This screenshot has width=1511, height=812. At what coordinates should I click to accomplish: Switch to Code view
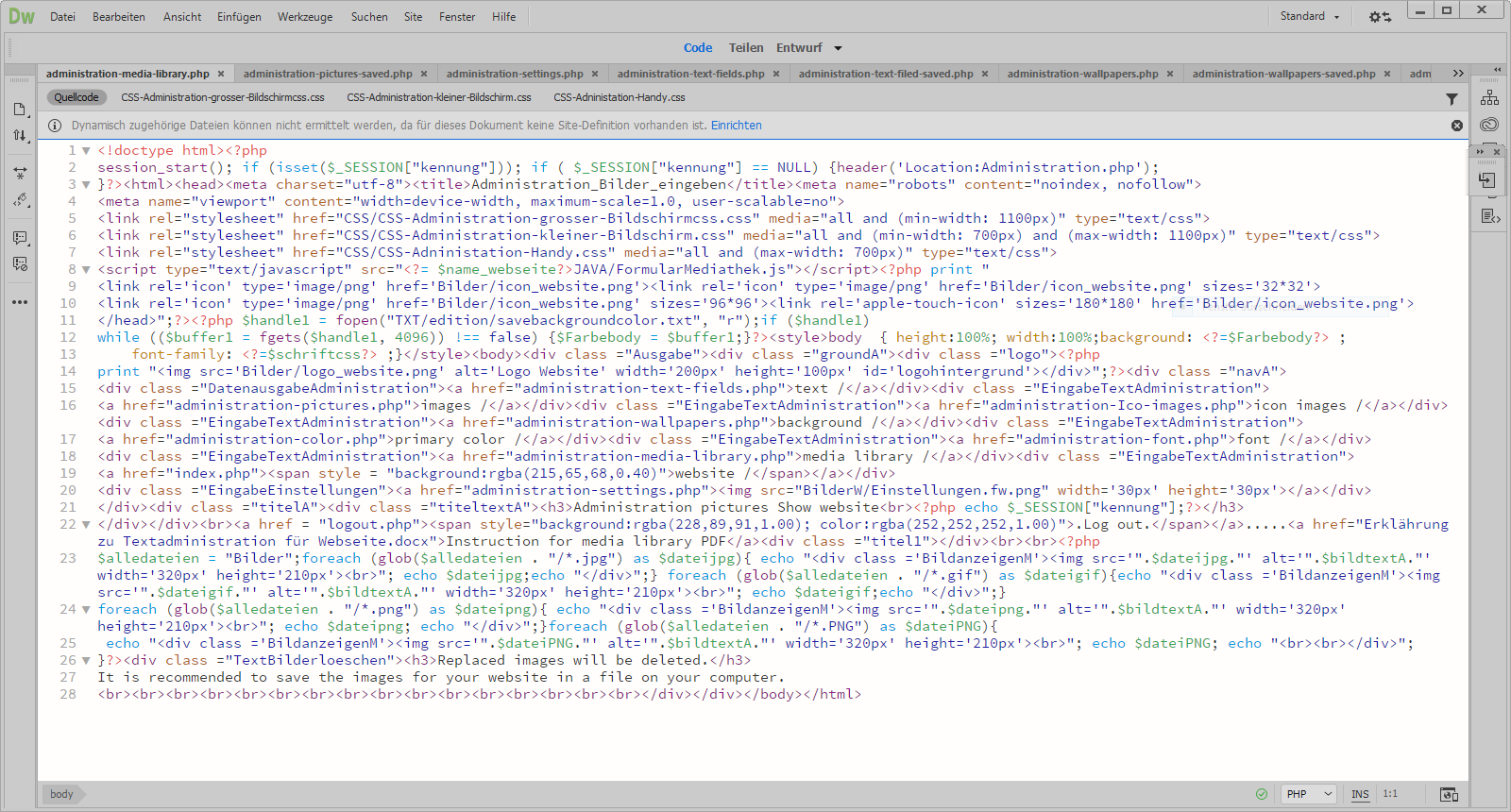pyautogui.click(x=698, y=48)
